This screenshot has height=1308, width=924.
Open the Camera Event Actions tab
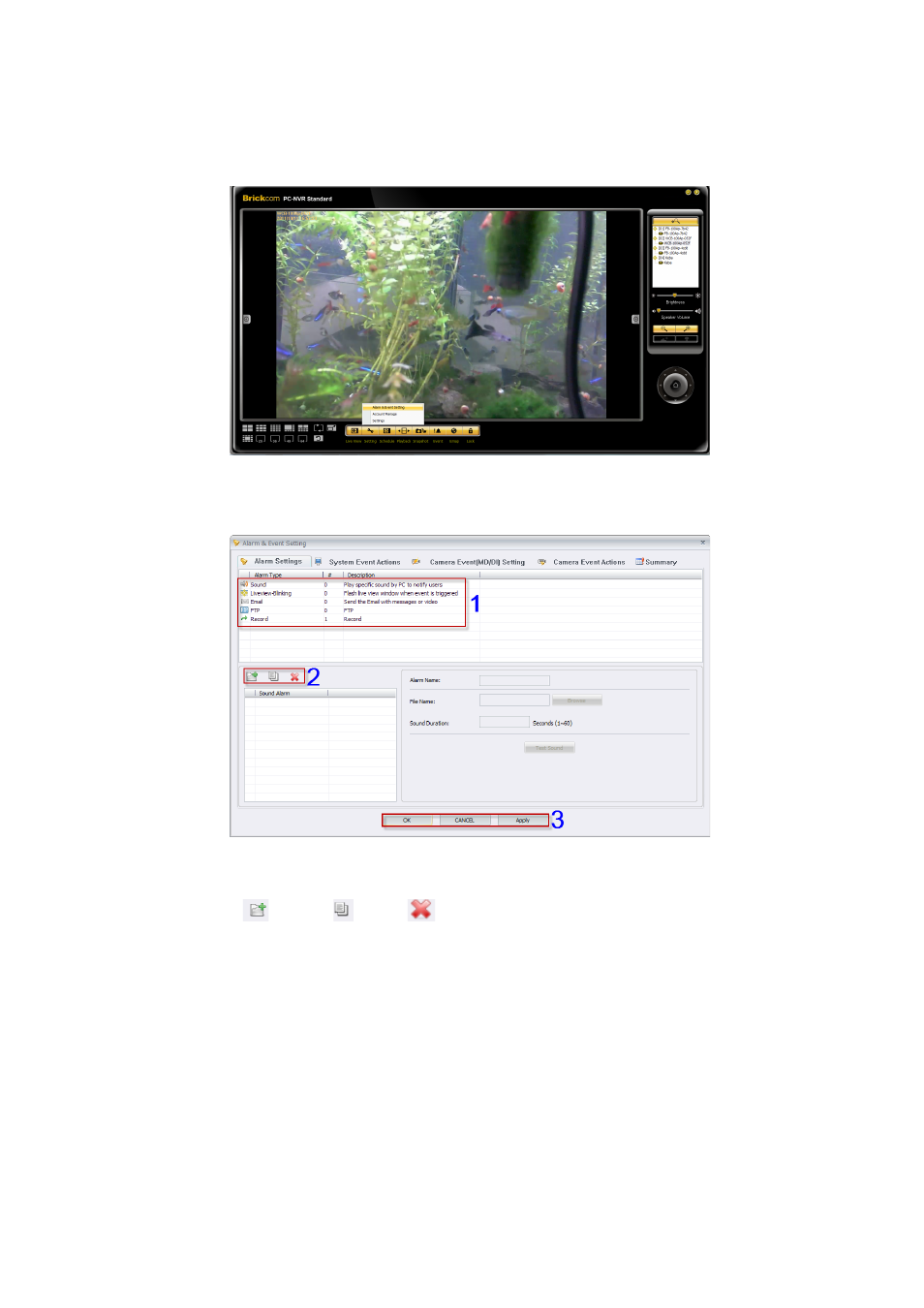(x=589, y=562)
